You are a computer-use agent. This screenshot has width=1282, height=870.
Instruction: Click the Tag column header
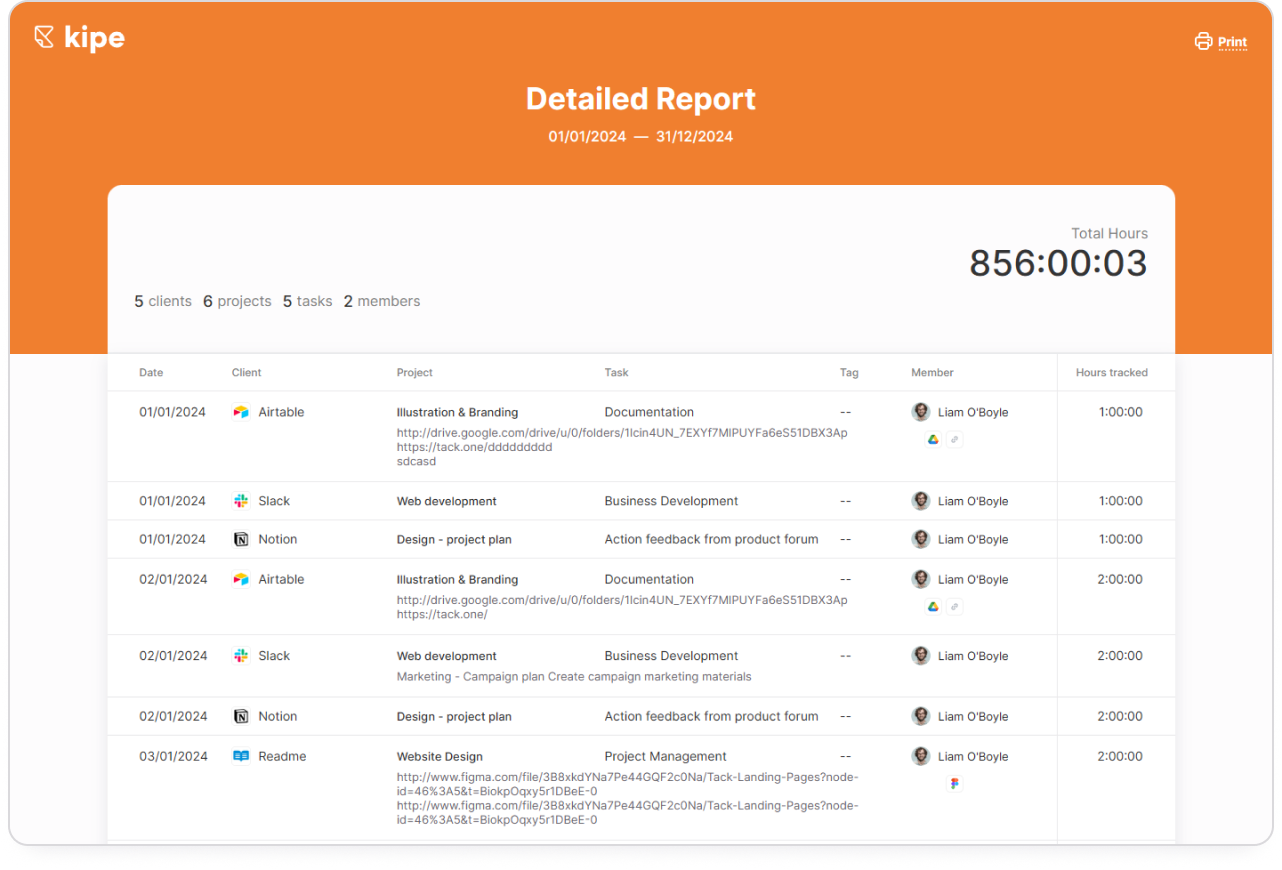pyautogui.click(x=849, y=372)
